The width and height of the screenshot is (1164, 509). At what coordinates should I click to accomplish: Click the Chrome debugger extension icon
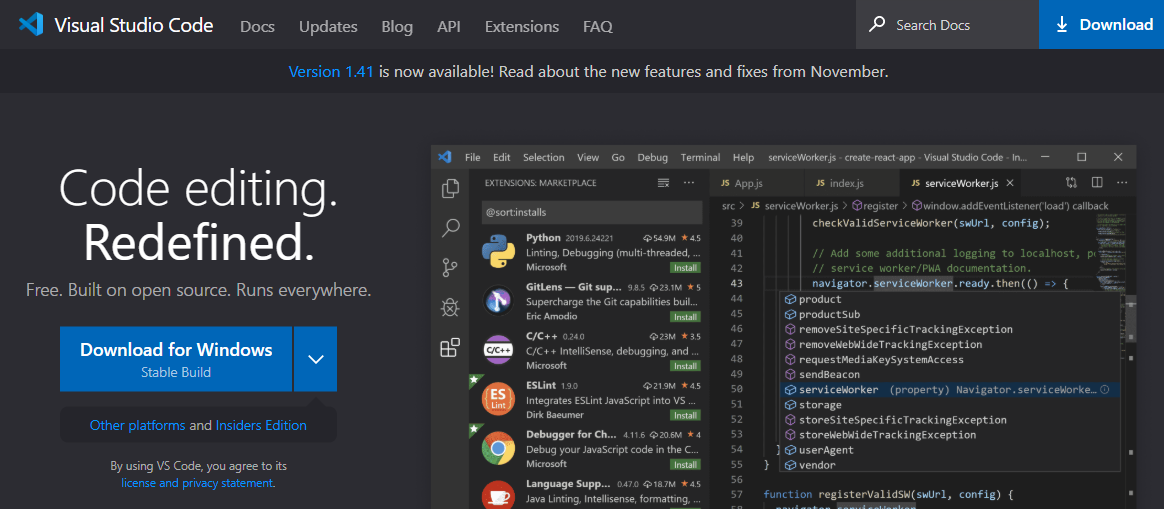click(498, 450)
